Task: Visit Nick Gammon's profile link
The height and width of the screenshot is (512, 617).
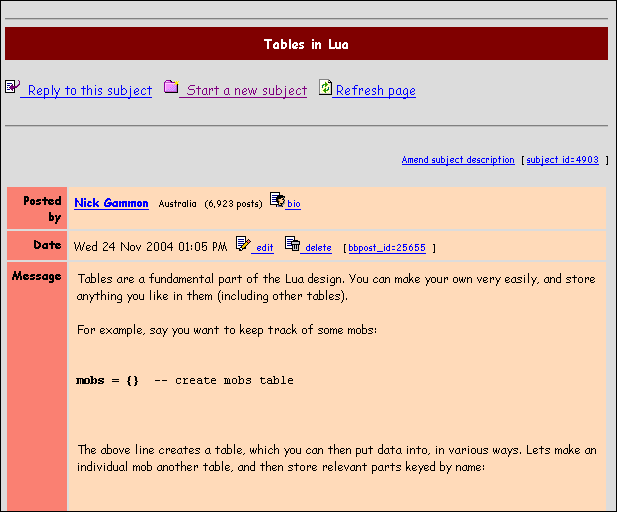Action: (111, 203)
